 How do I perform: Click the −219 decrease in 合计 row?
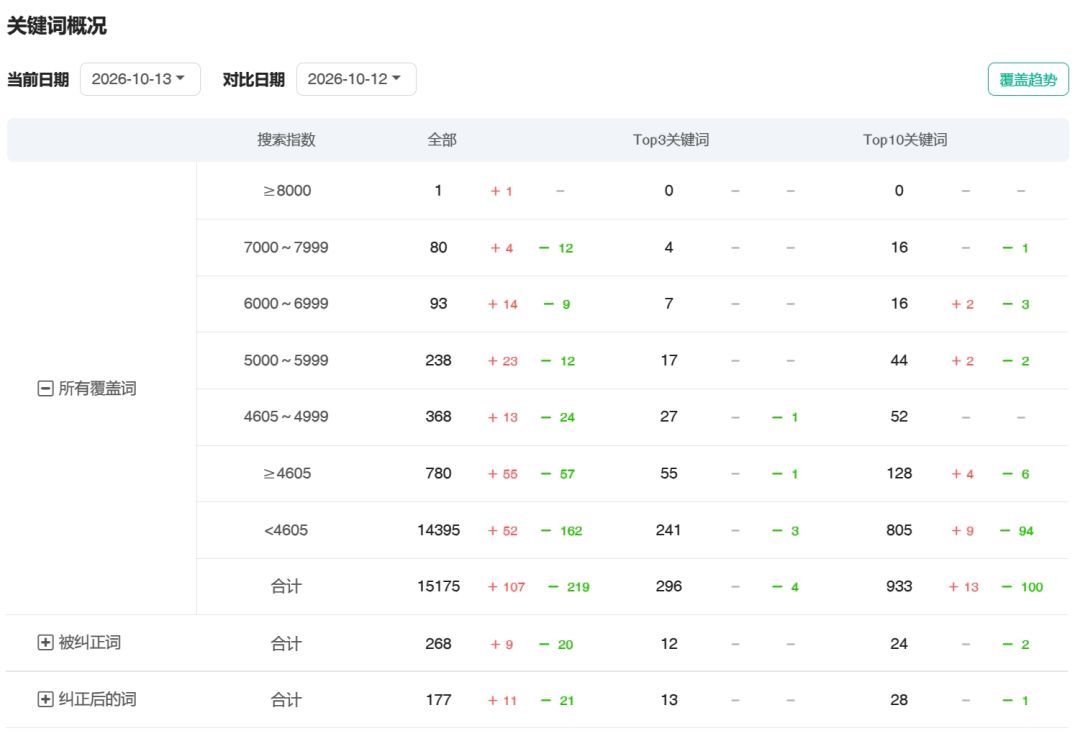click(569, 587)
